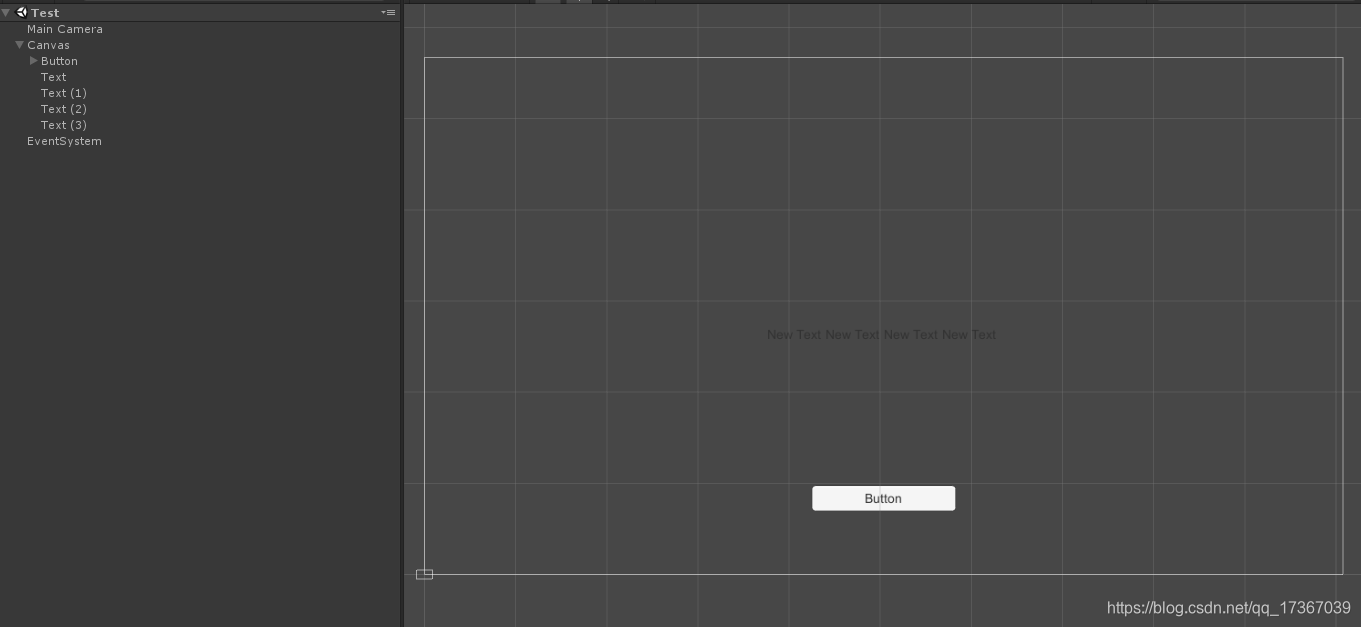
Task: Collapse the Test scene foldout arrow
Action: point(6,12)
